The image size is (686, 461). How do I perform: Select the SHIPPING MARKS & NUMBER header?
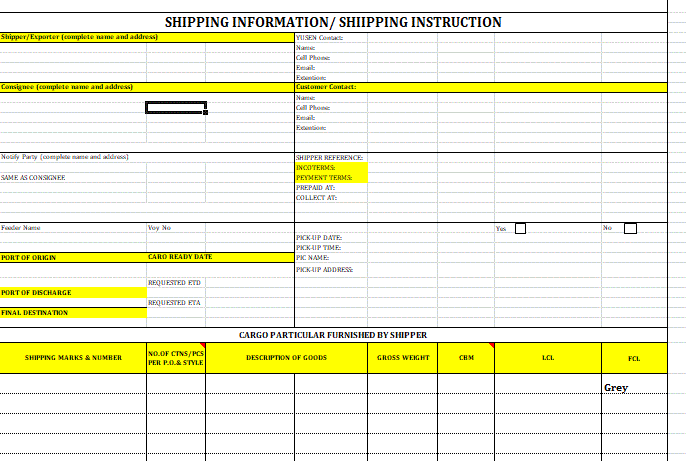tap(73, 358)
